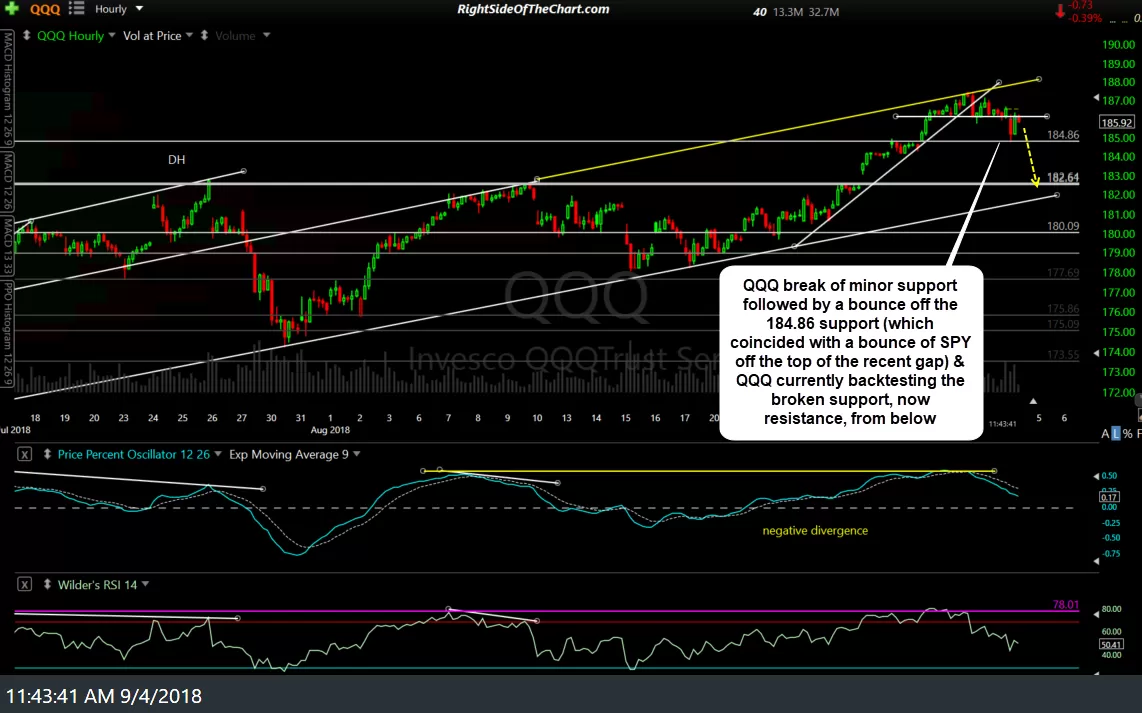The width and height of the screenshot is (1142, 713).
Task: Close the Price Percent Oscillator pane
Action: [24, 454]
